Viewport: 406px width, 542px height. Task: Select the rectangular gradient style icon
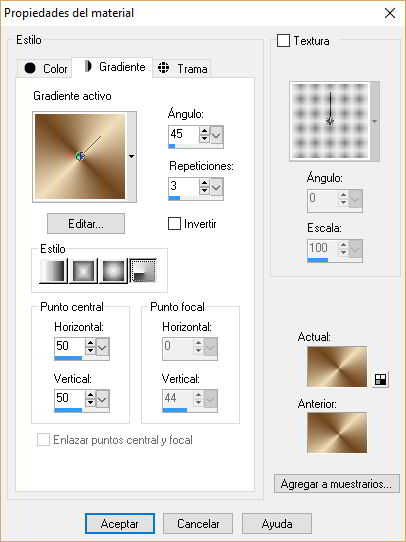(83, 271)
